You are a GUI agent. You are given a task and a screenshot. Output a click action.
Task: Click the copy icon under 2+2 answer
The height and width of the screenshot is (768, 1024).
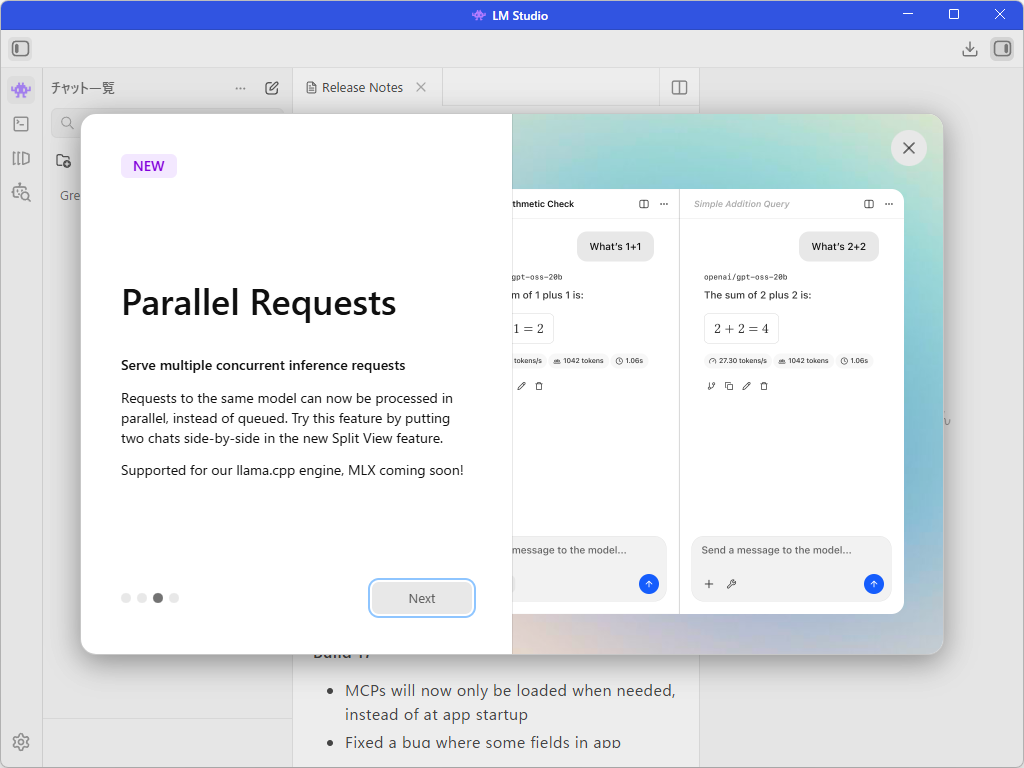click(x=729, y=386)
